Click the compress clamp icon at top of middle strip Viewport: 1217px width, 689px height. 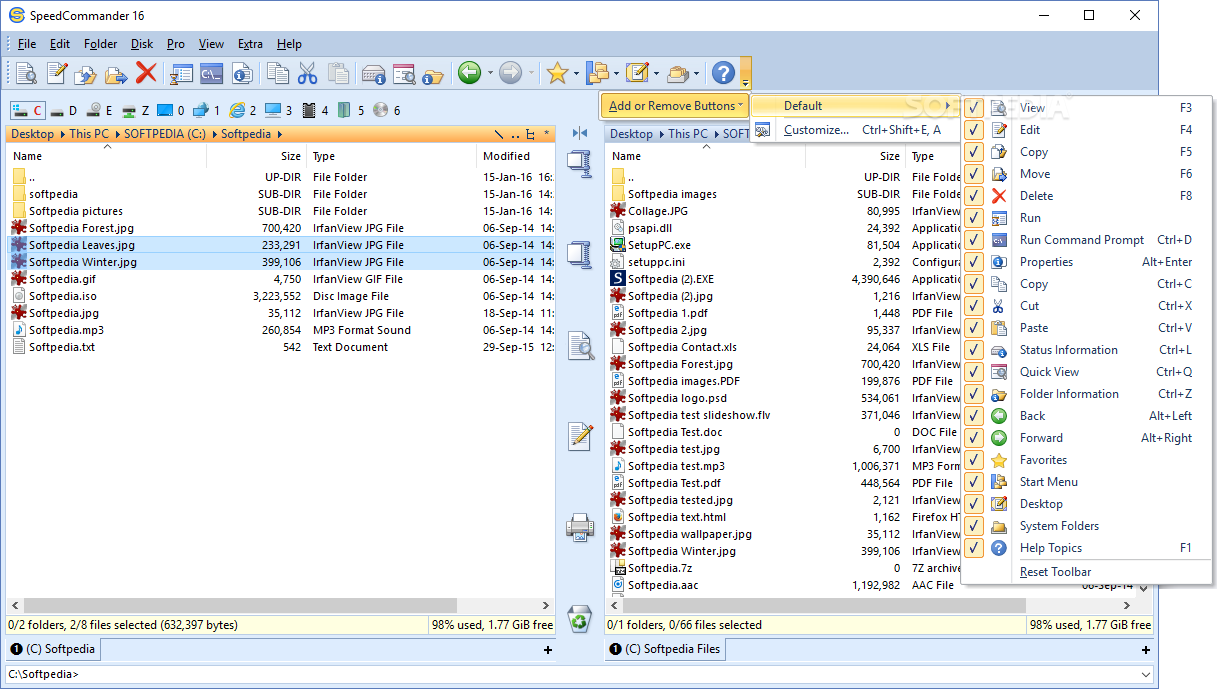pyautogui.click(x=580, y=165)
